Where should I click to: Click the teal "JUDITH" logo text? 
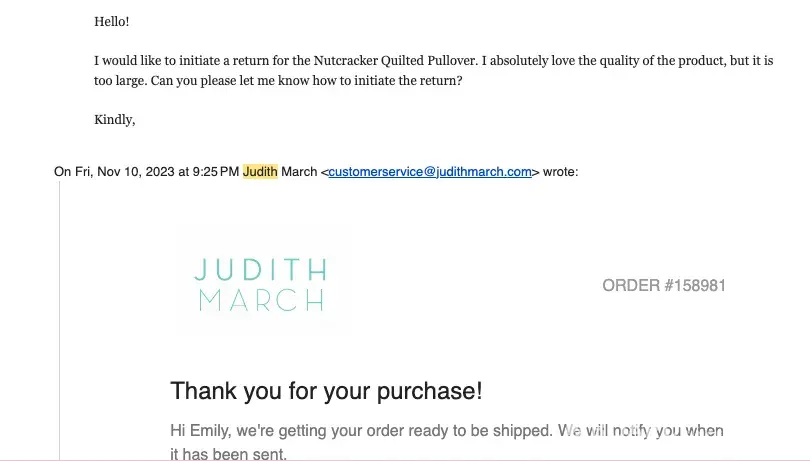tap(260, 270)
